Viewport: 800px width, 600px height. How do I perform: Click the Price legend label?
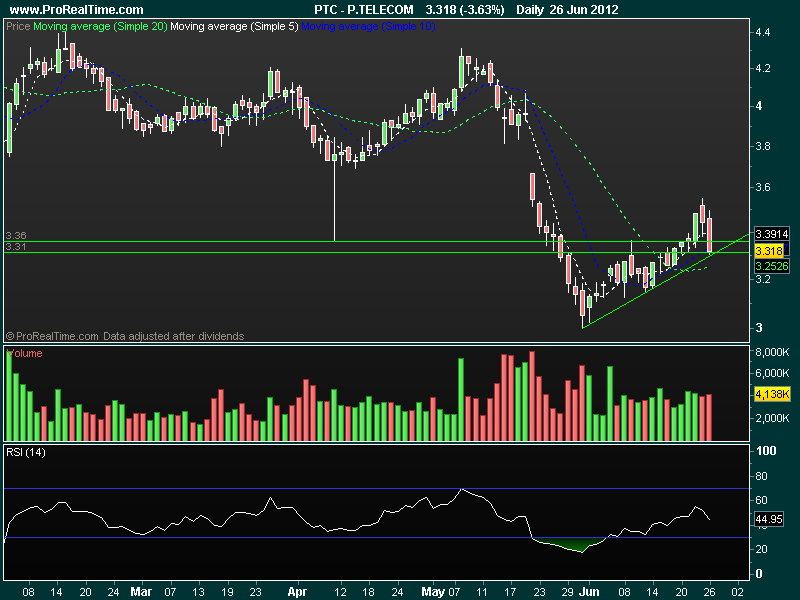pos(18,26)
